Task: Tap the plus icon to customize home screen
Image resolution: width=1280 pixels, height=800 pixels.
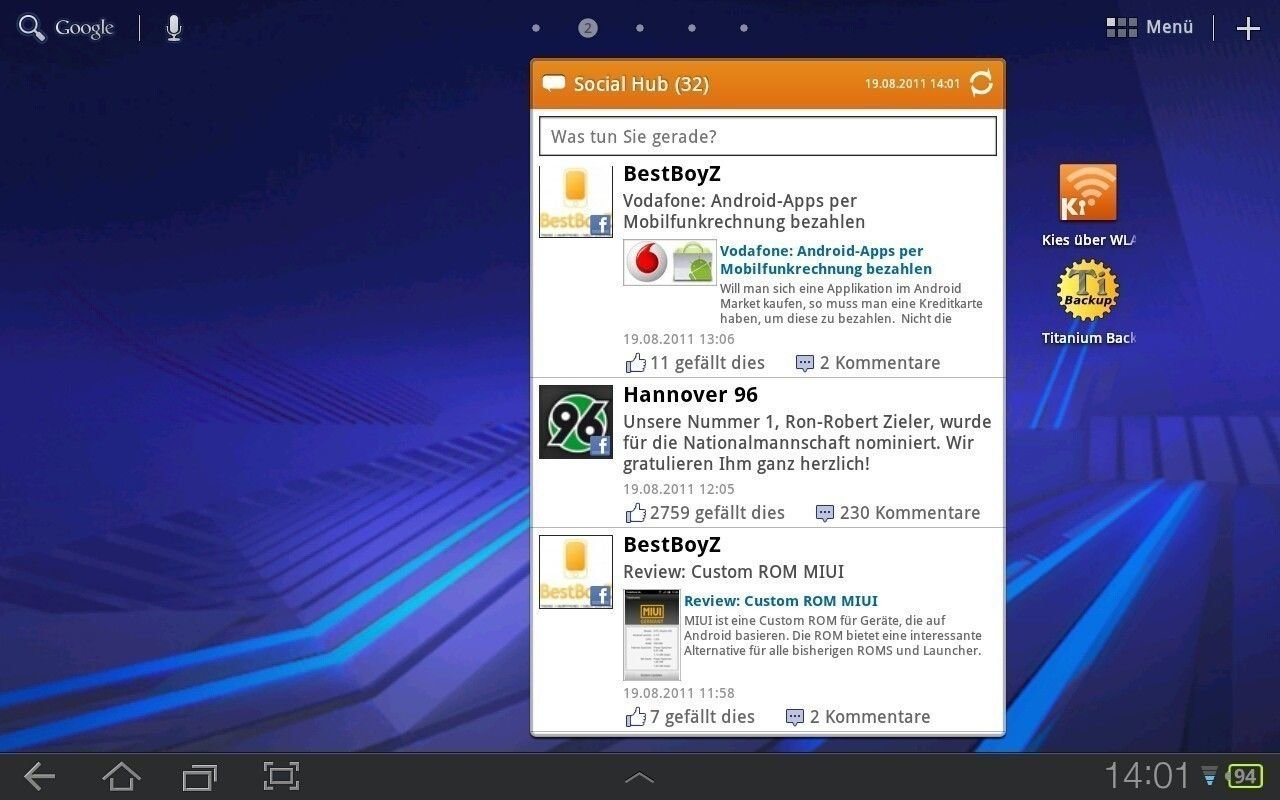Action: point(1248,28)
